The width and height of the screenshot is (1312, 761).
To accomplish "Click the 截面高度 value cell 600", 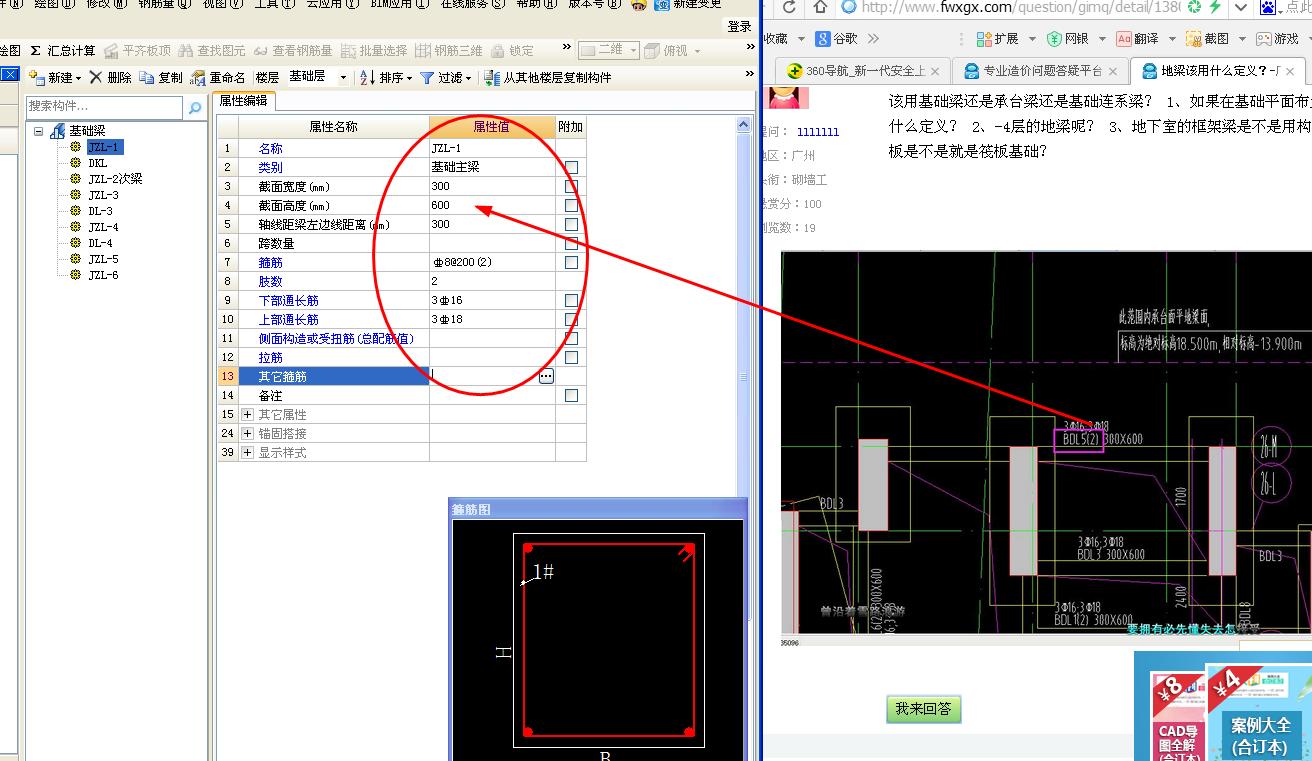I will (492, 205).
